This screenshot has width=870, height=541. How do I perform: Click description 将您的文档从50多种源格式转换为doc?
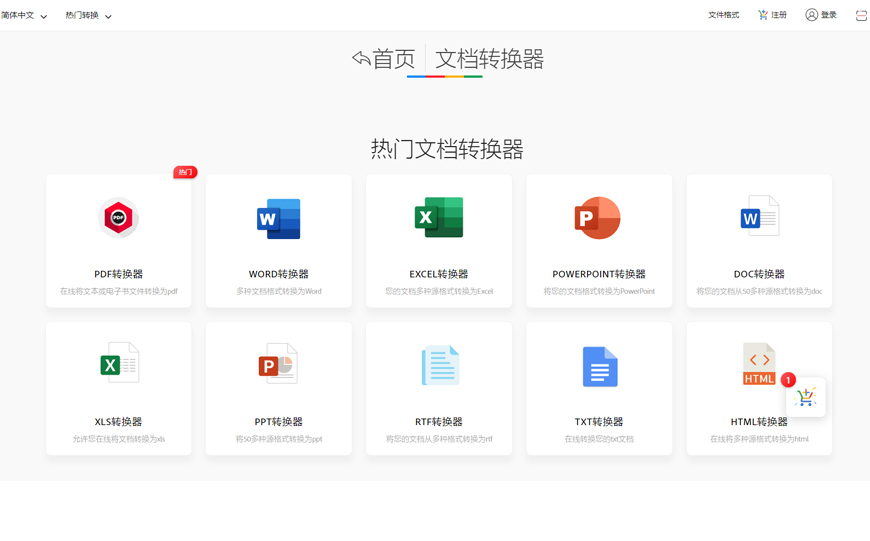point(760,291)
